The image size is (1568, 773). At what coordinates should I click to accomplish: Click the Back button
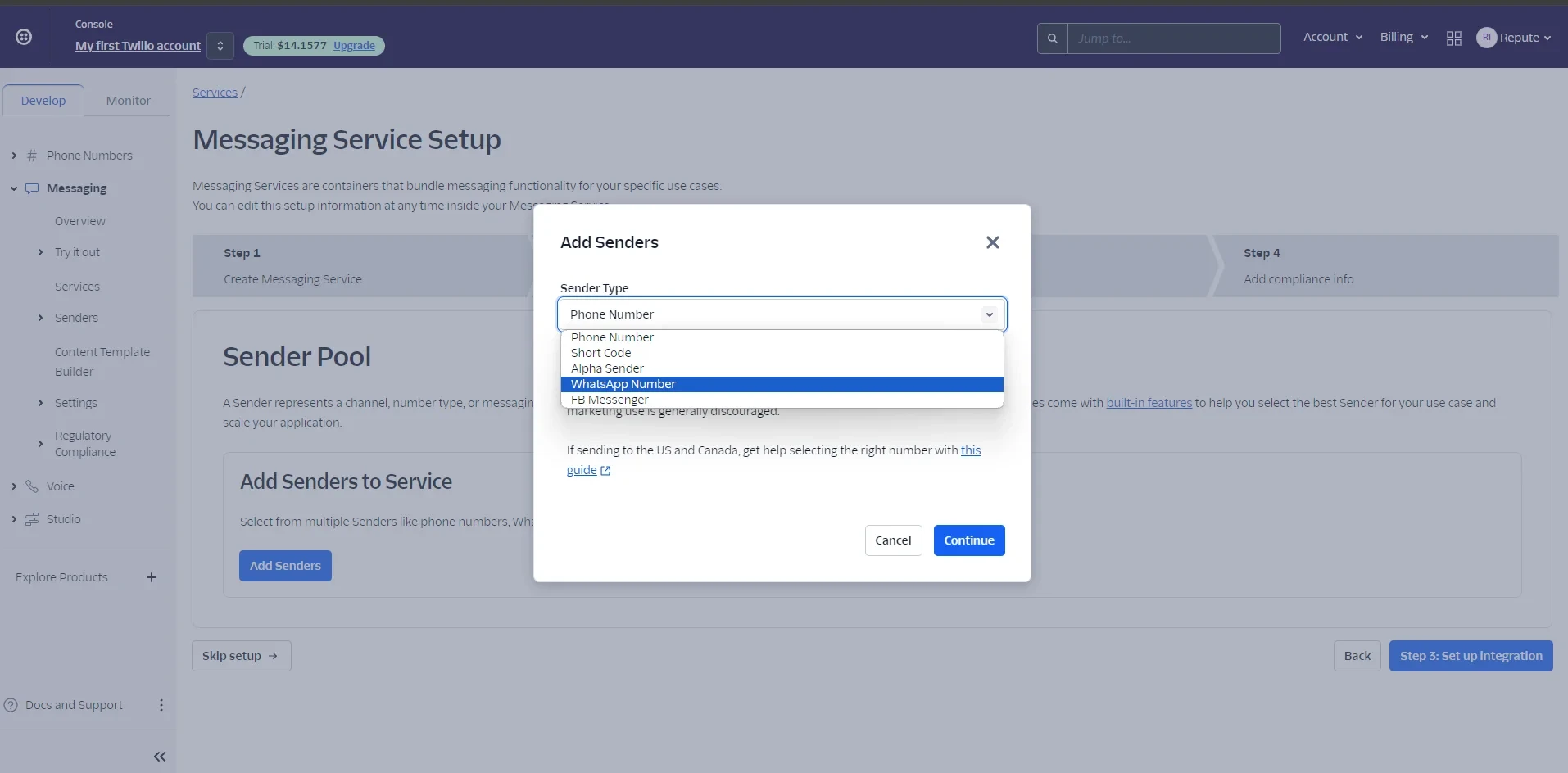point(1357,656)
